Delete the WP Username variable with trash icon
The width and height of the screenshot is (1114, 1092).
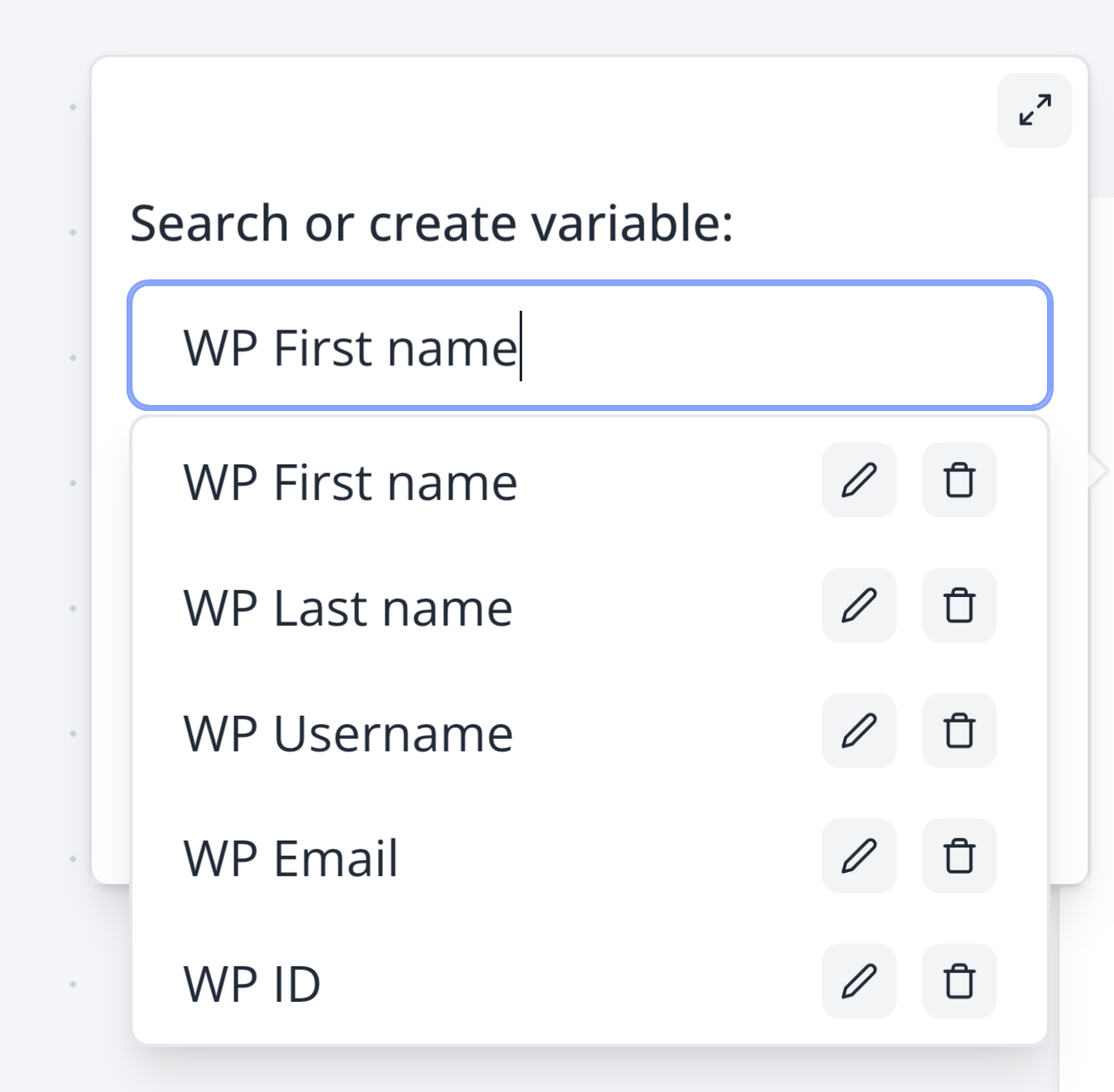[x=959, y=731]
